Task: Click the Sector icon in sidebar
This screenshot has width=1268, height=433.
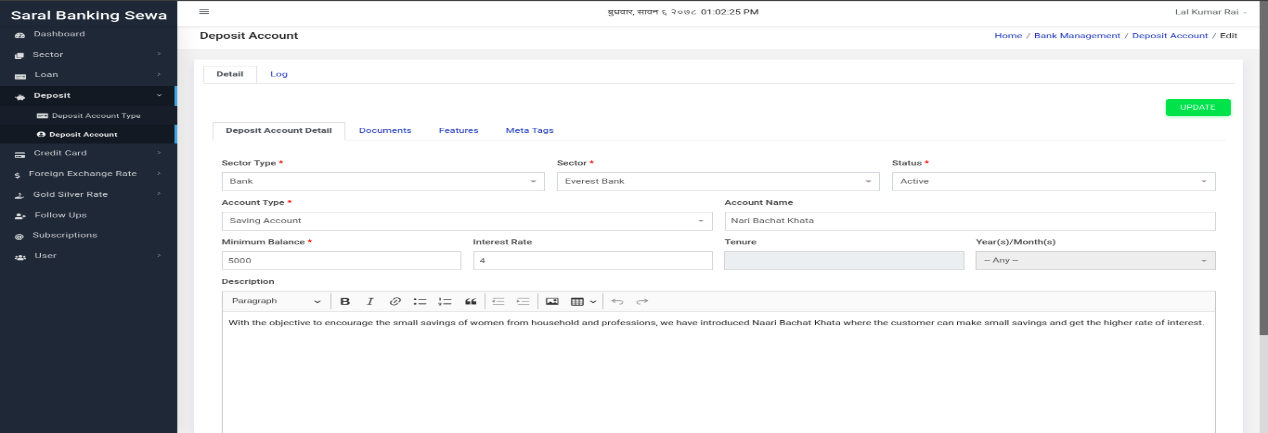Action: click(x=19, y=55)
